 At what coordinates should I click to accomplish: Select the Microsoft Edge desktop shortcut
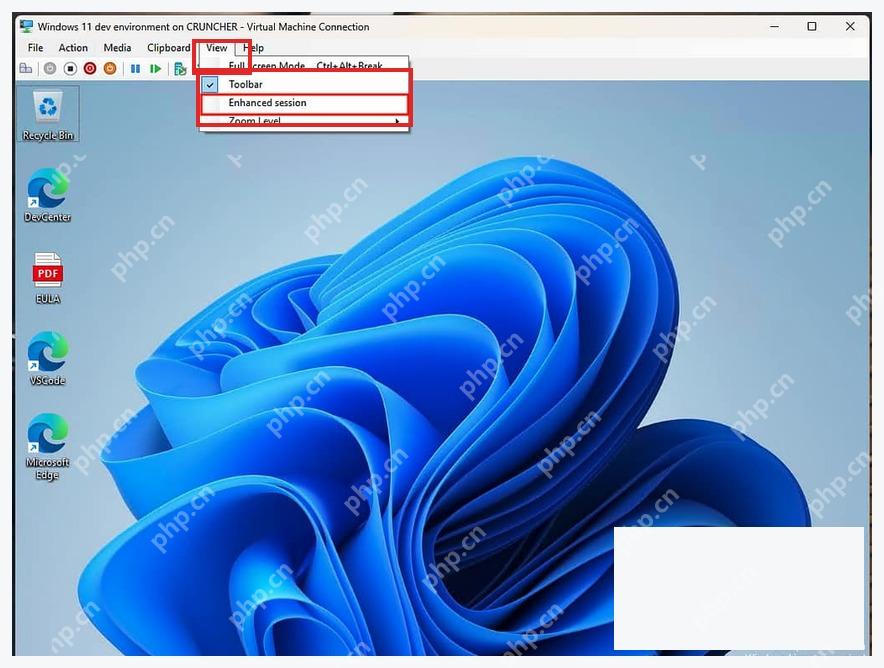coord(48,446)
